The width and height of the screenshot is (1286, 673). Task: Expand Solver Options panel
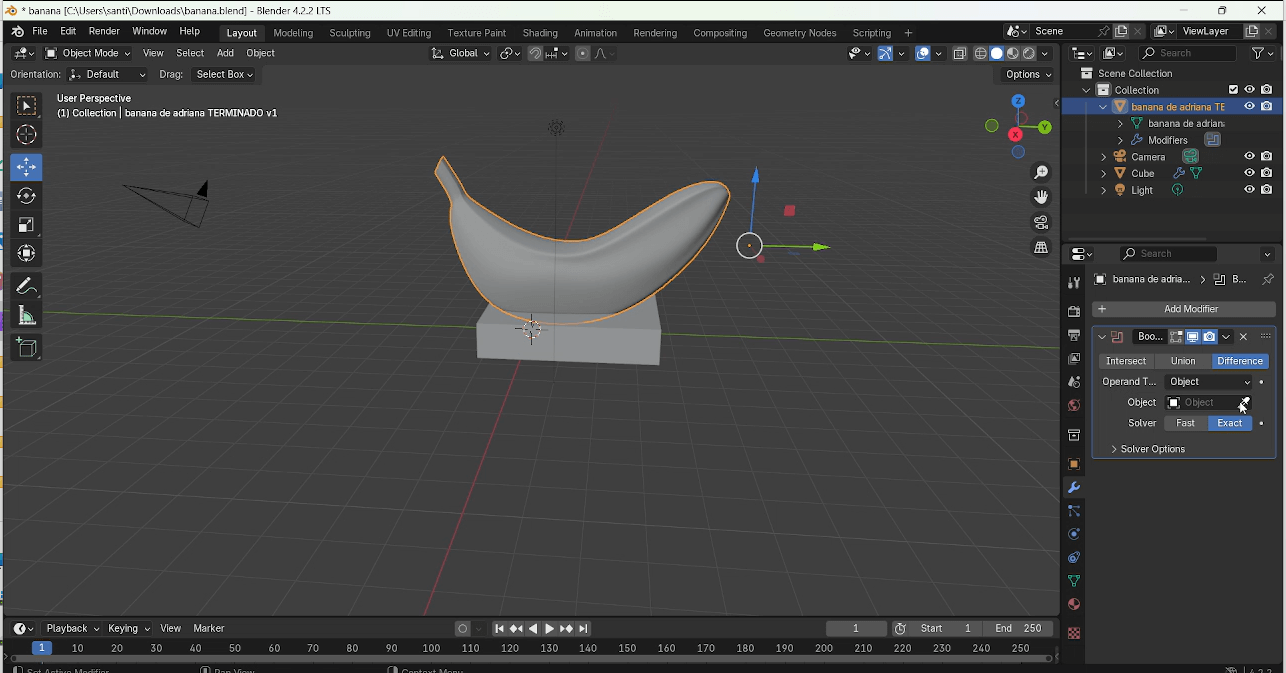pyautogui.click(x=1152, y=449)
